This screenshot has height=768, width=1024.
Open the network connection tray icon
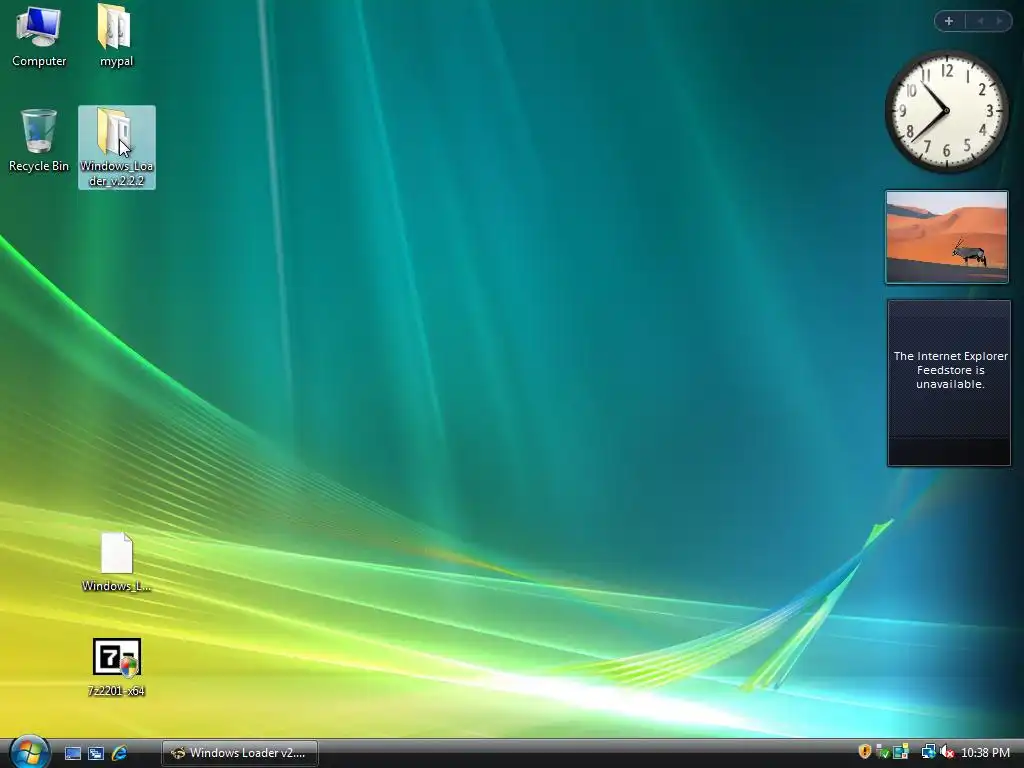tap(928, 752)
